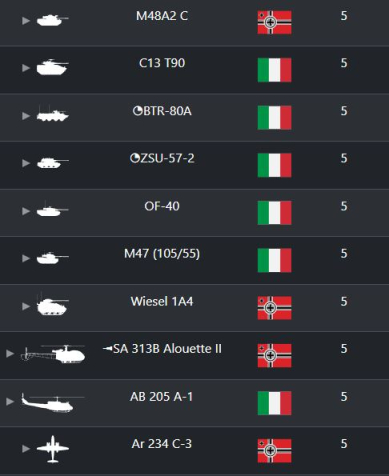Click the German flag beside Wiesel 1A4

click(x=274, y=308)
